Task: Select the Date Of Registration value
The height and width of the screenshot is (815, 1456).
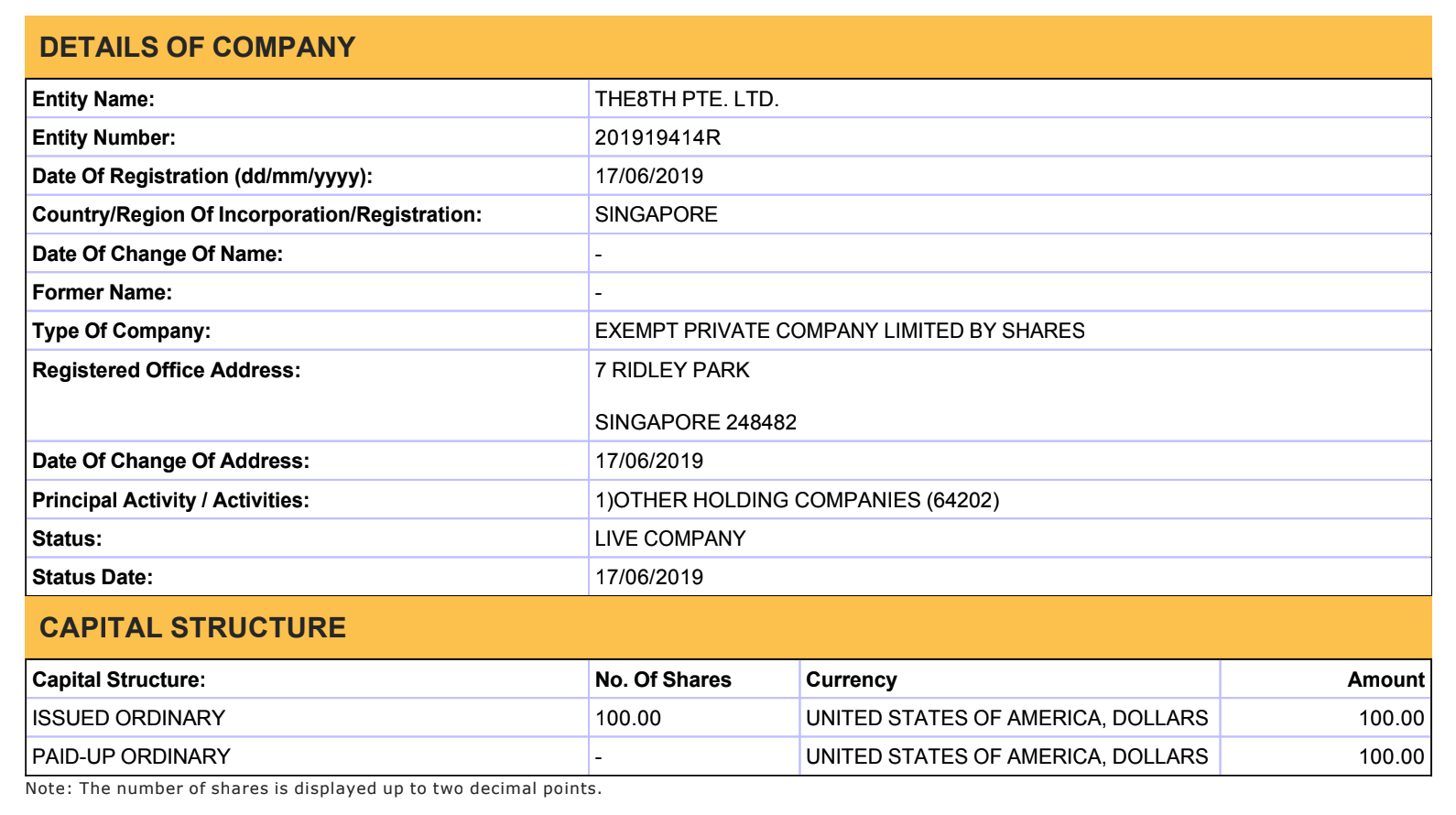Action: tap(649, 176)
